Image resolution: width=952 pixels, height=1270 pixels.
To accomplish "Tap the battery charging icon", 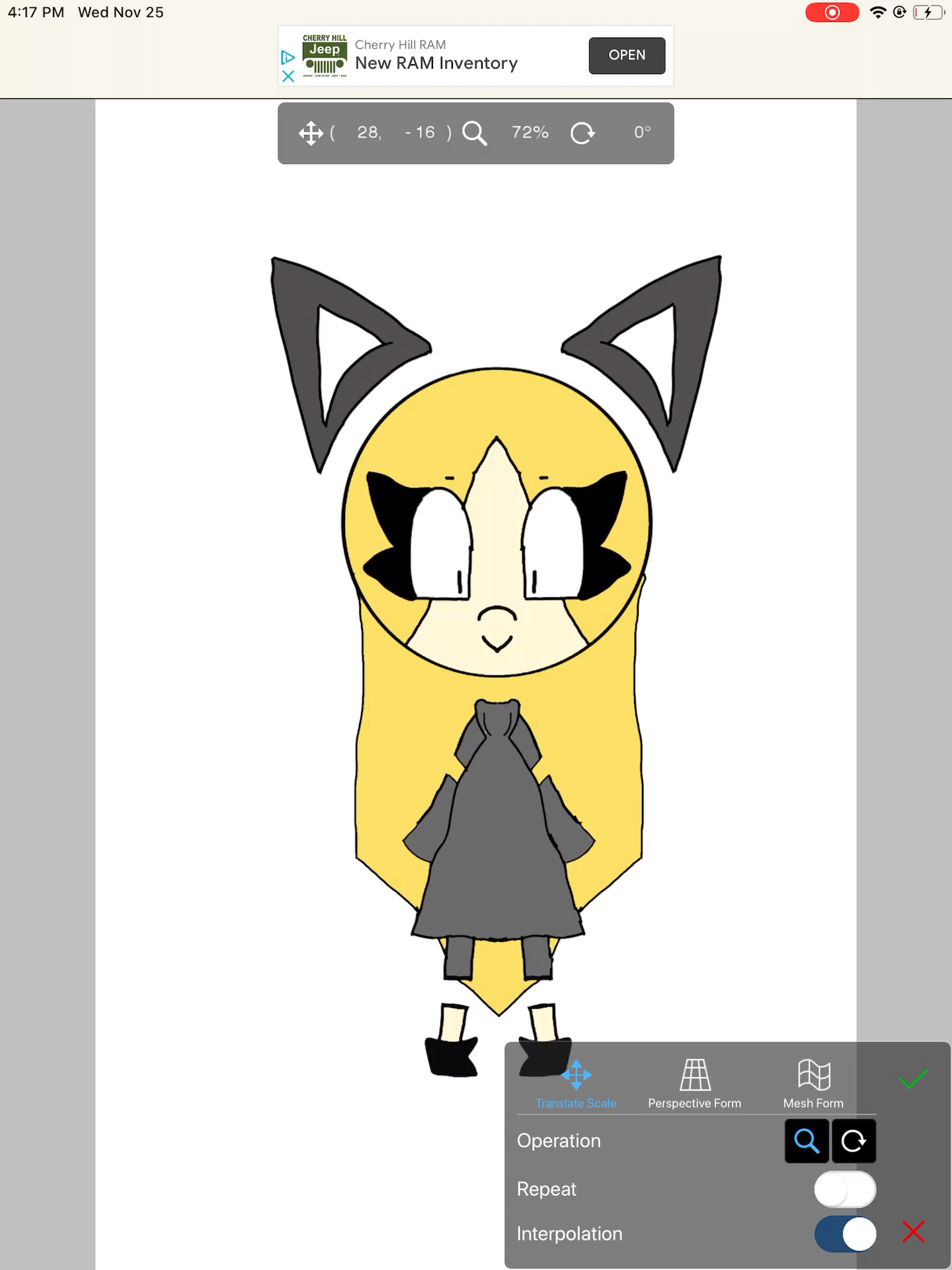I will tap(929, 13).
